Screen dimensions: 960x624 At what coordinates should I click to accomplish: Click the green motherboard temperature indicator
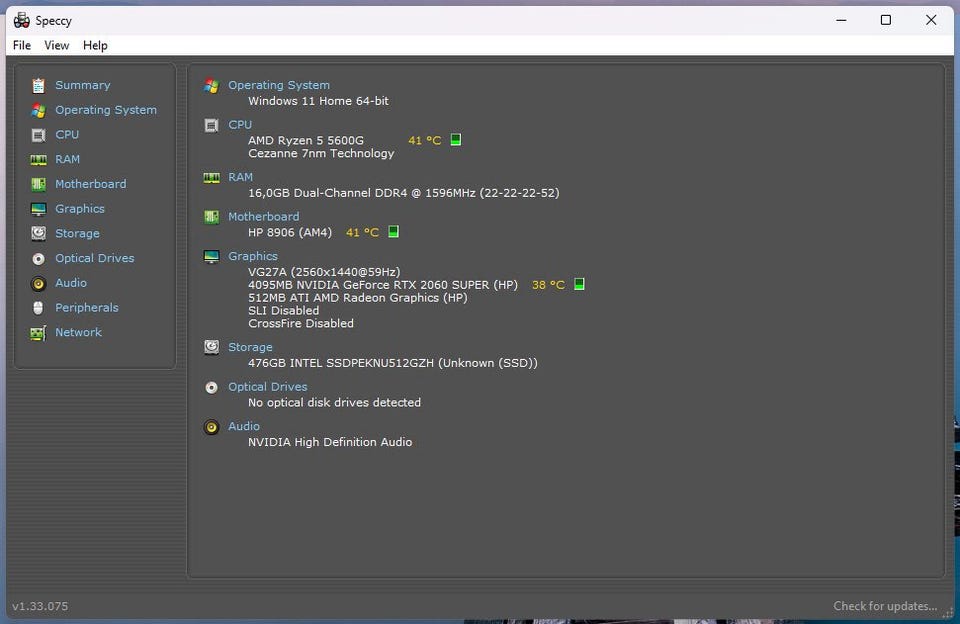[394, 231]
